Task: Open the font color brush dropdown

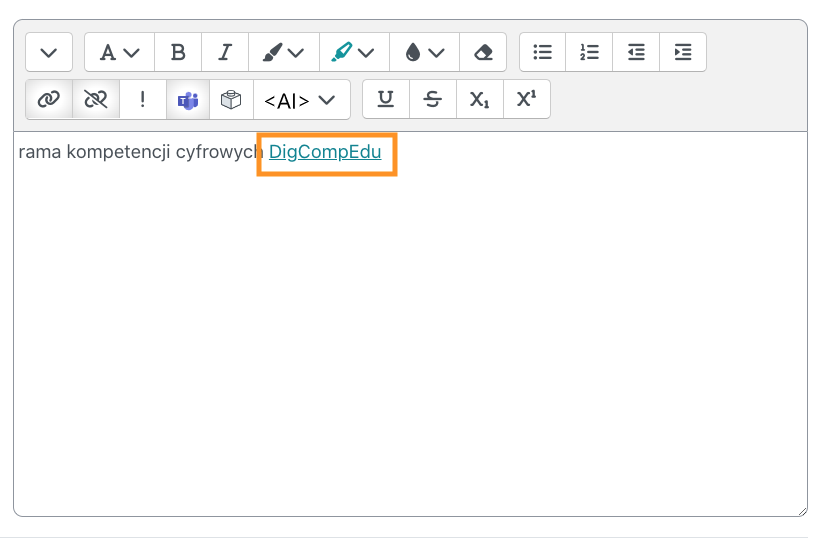Action: tap(284, 52)
